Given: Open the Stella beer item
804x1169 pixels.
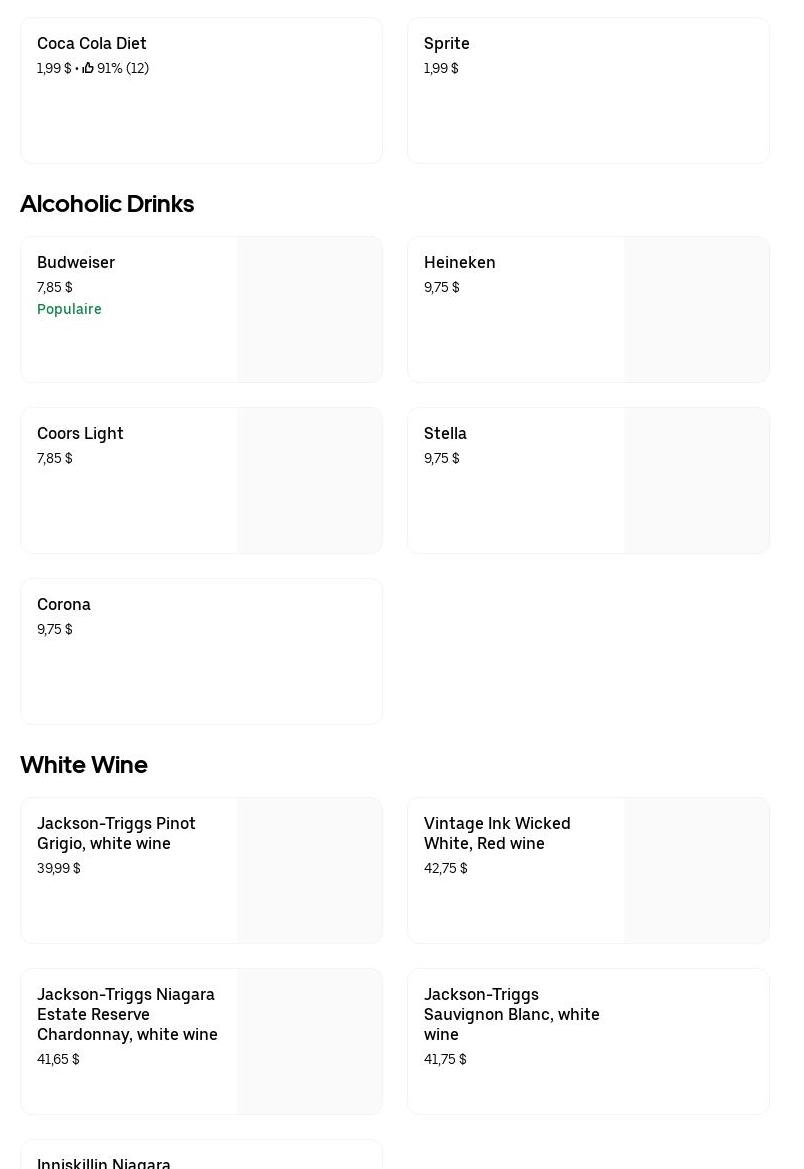Looking at the screenshot, I should point(446,434).
